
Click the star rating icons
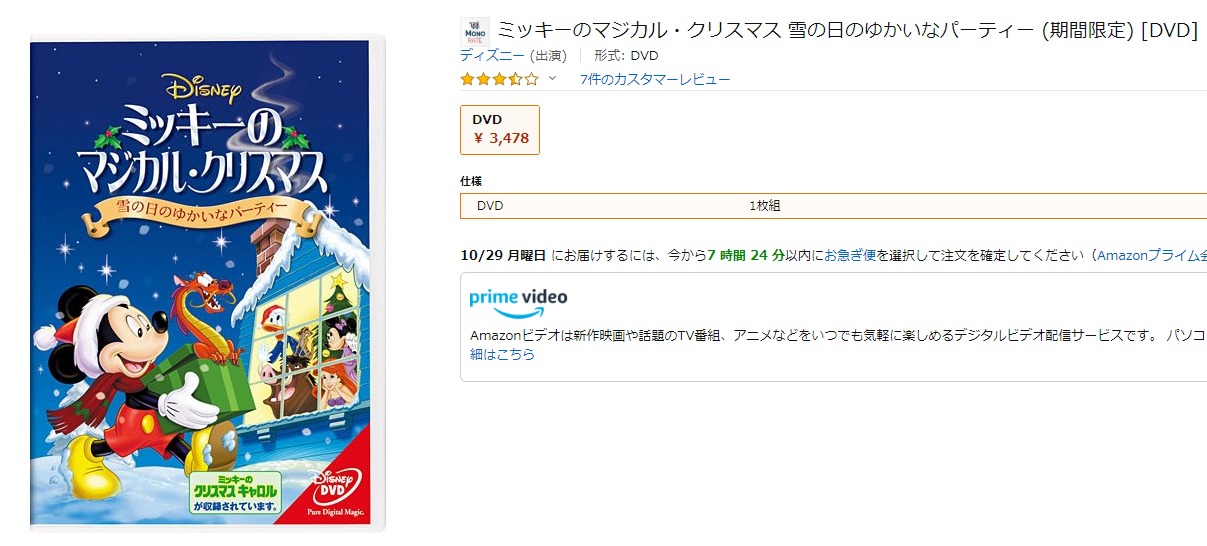coord(499,79)
